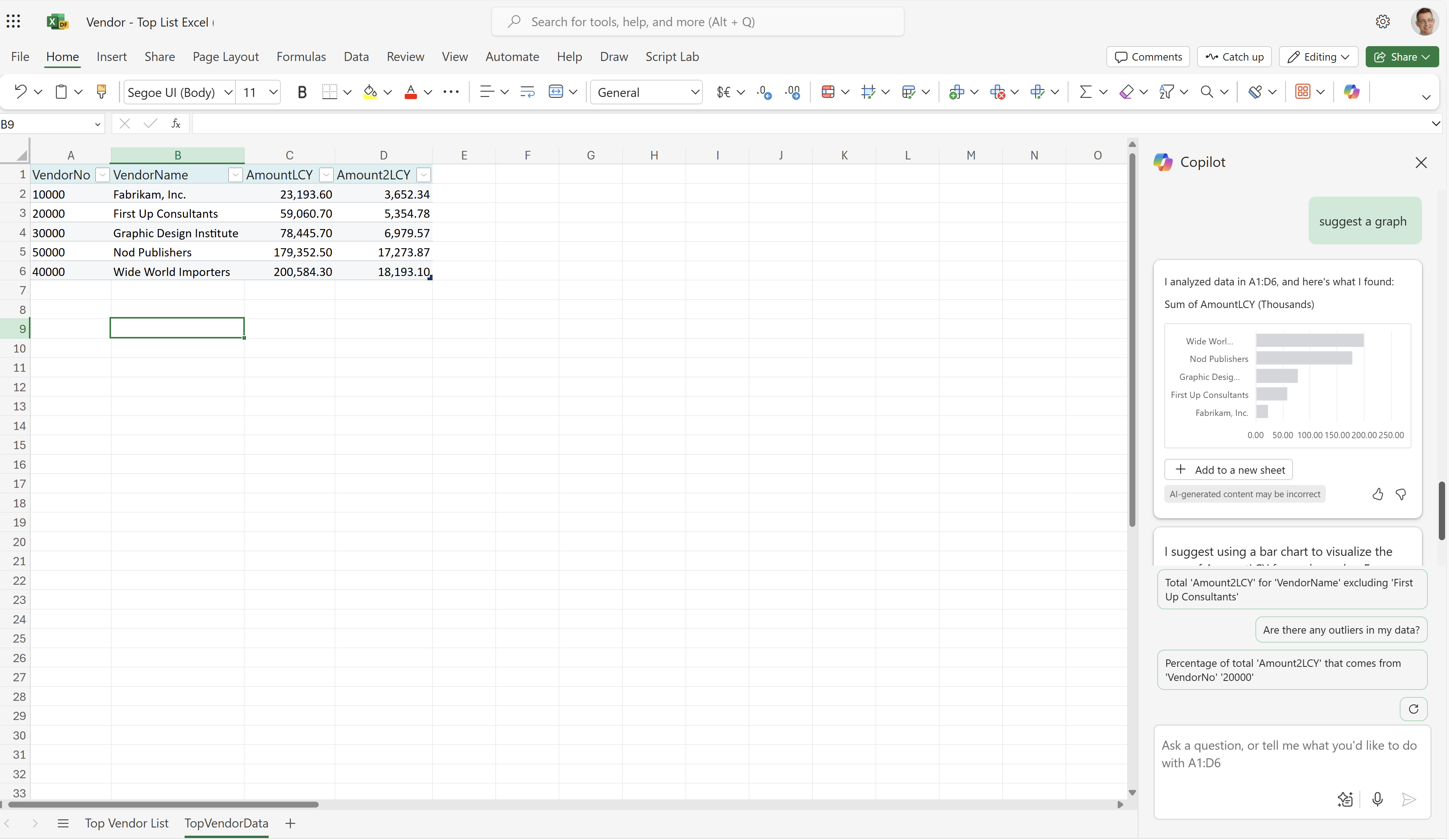Enable filter on Amount2LCY column
Screen dimensions: 1449x840
pos(423,175)
